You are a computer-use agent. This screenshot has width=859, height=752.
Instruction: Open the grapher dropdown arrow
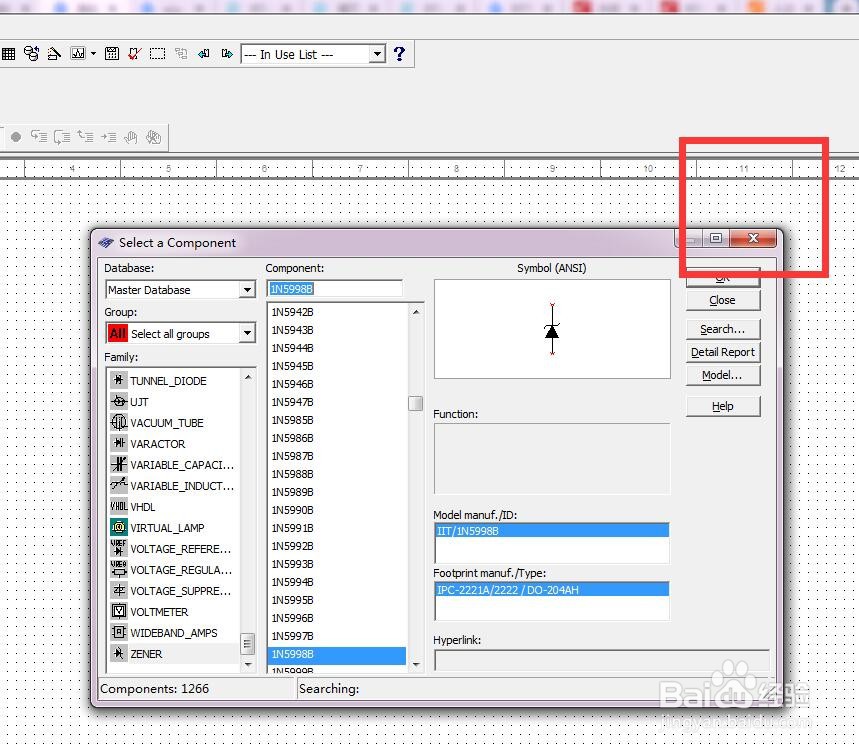coord(93,54)
